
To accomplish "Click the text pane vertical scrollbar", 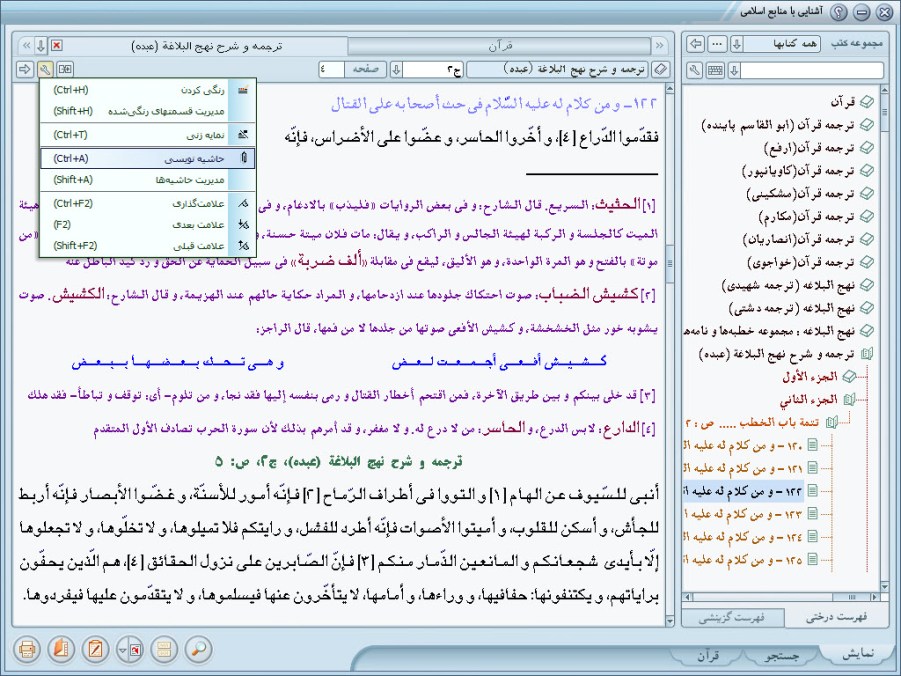I will 669,355.
